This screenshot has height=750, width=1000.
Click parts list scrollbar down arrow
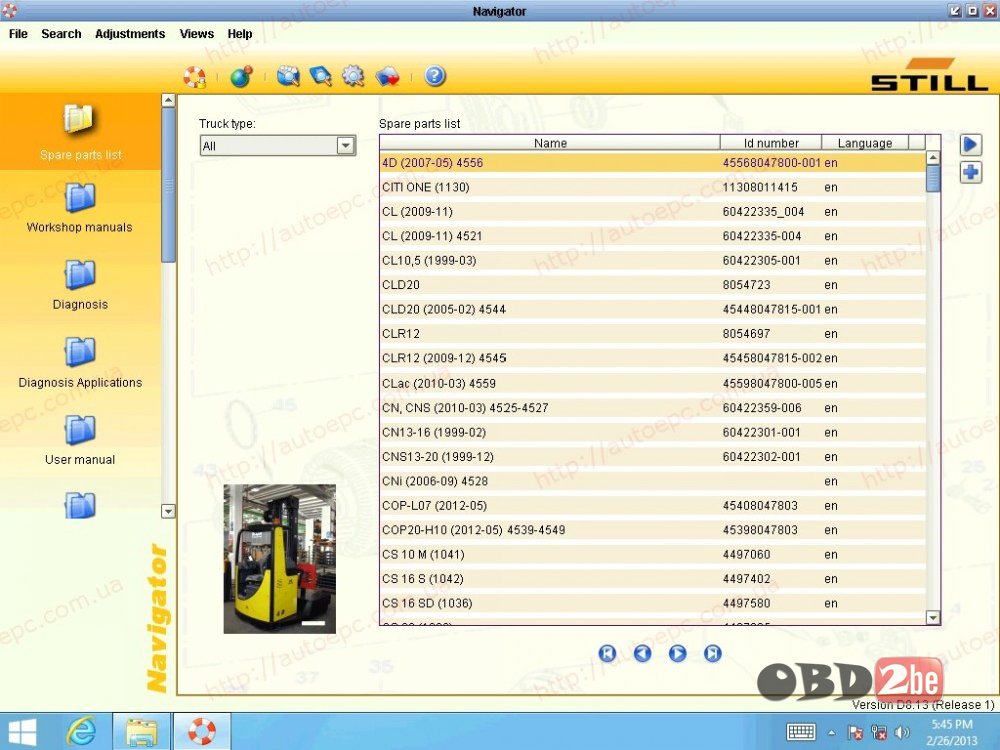pyautogui.click(x=933, y=617)
